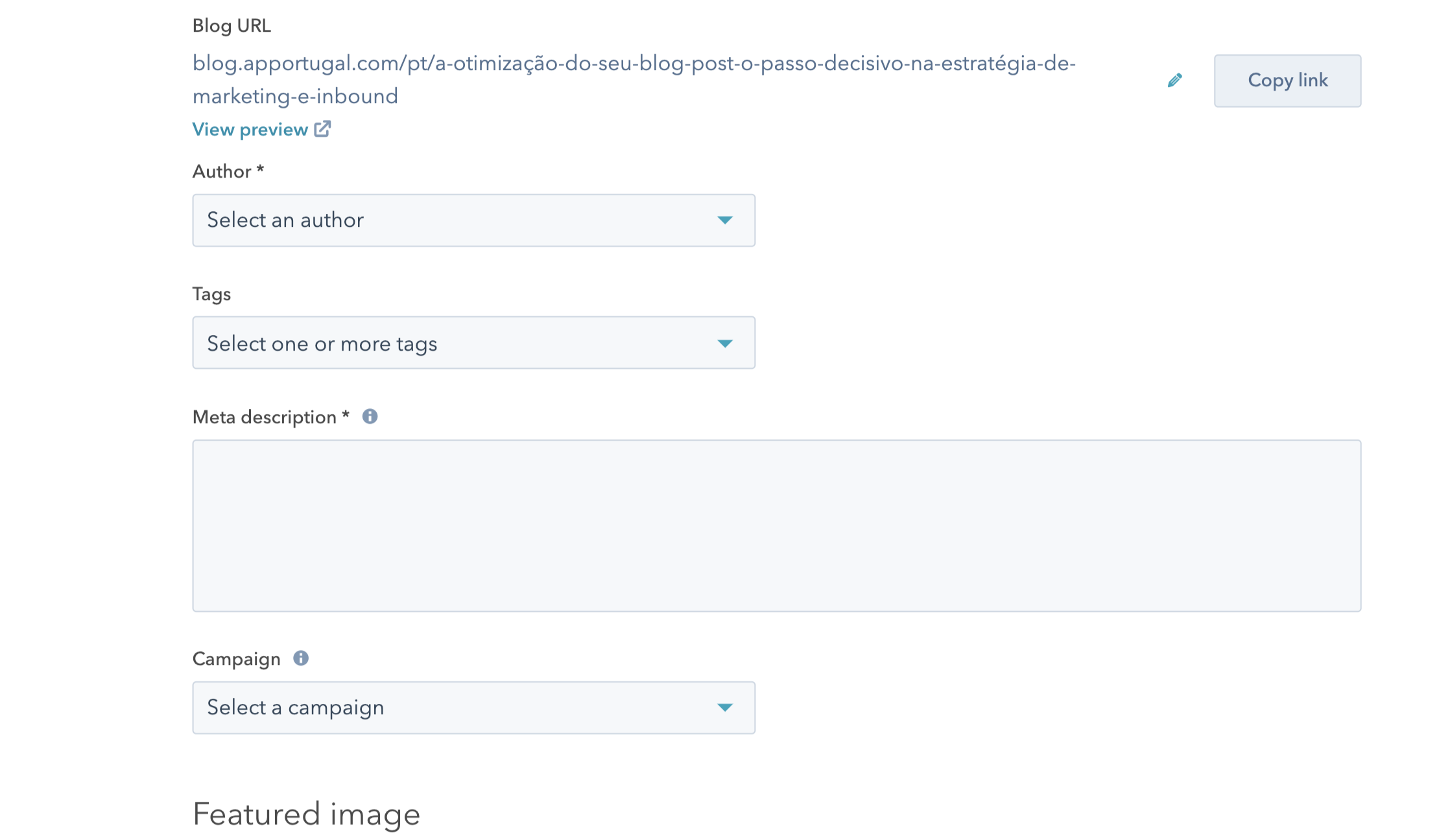Image resolution: width=1439 pixels, height=840 pixels.
Task: Click the info icon next to Campaign
Action: pos(301,658)
